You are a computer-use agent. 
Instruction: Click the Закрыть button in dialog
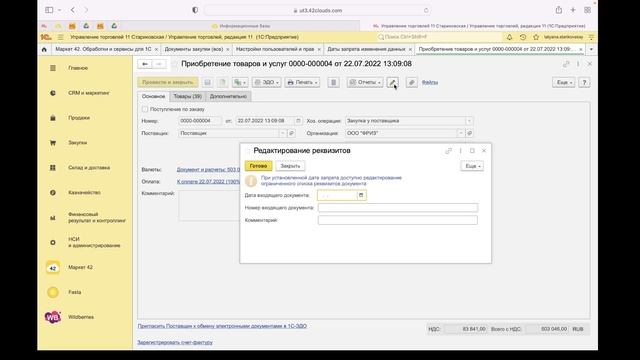pos(290,166)
